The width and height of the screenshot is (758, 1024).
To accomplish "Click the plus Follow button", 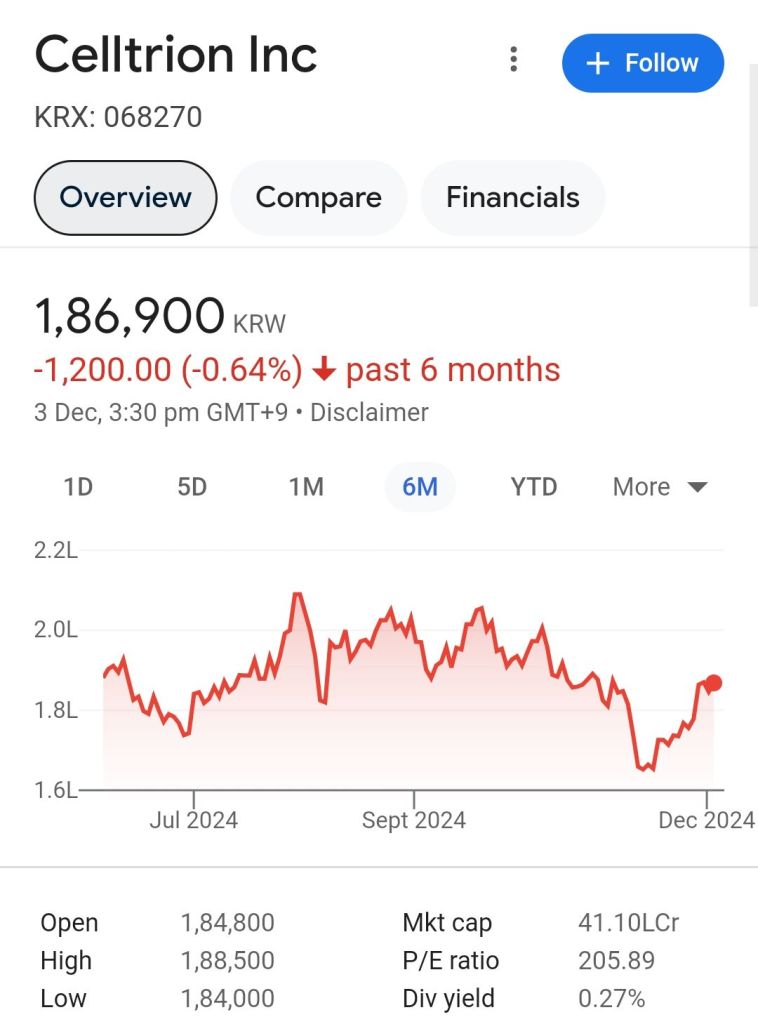I will click(642, 63).
